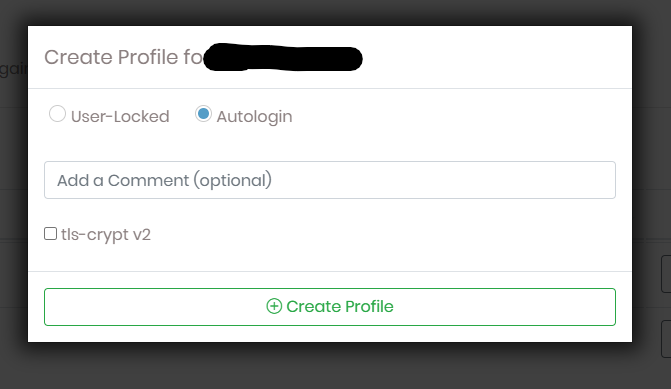Click the plus circle icon in Create Profile
This screenshot has height=389, width=671.
tap(274, 306)
